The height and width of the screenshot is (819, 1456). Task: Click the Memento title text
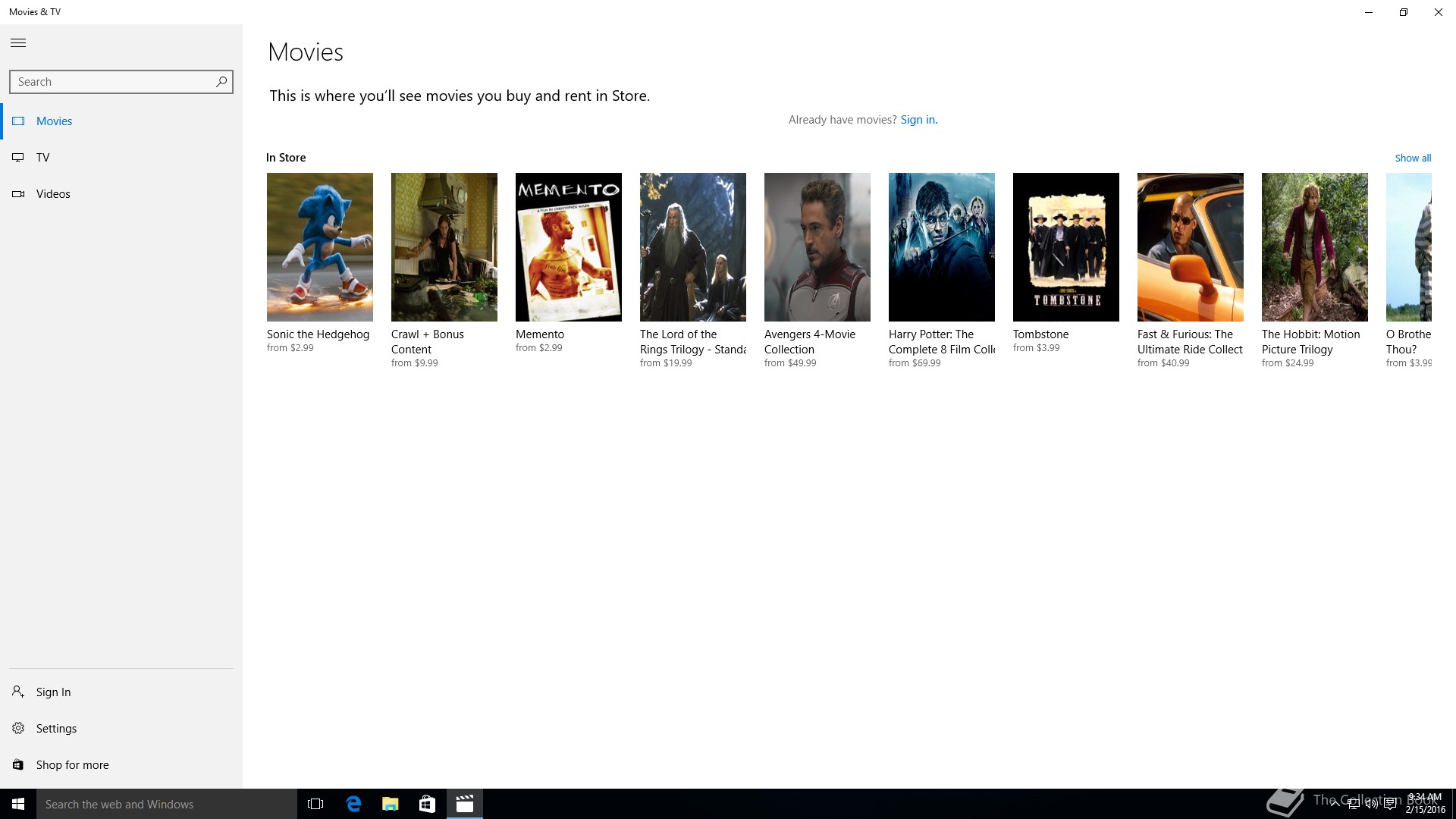click(x=540, y=334)
